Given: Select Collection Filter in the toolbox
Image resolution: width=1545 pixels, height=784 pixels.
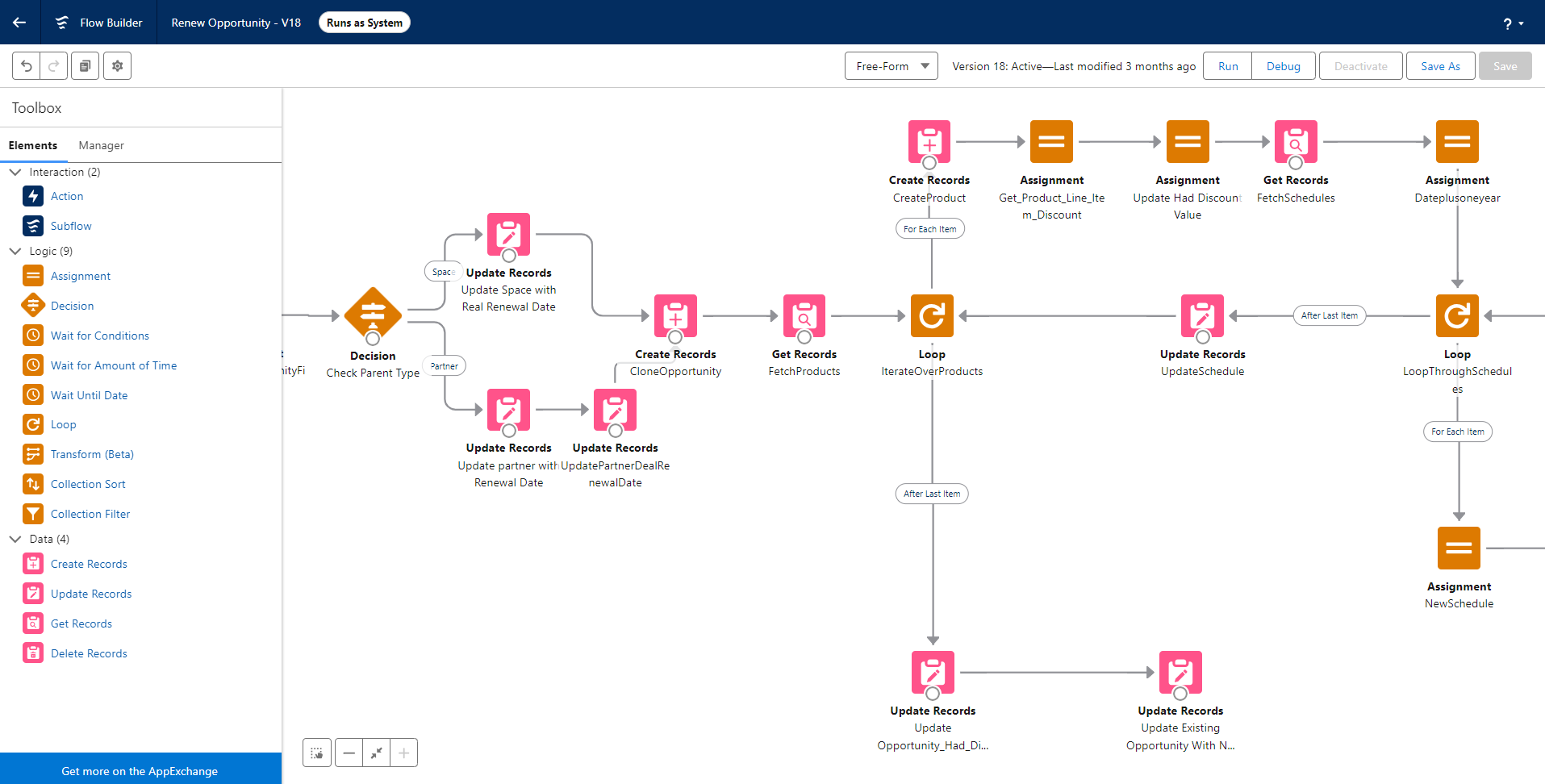Looking at the screenshot, I should point(90,514).
